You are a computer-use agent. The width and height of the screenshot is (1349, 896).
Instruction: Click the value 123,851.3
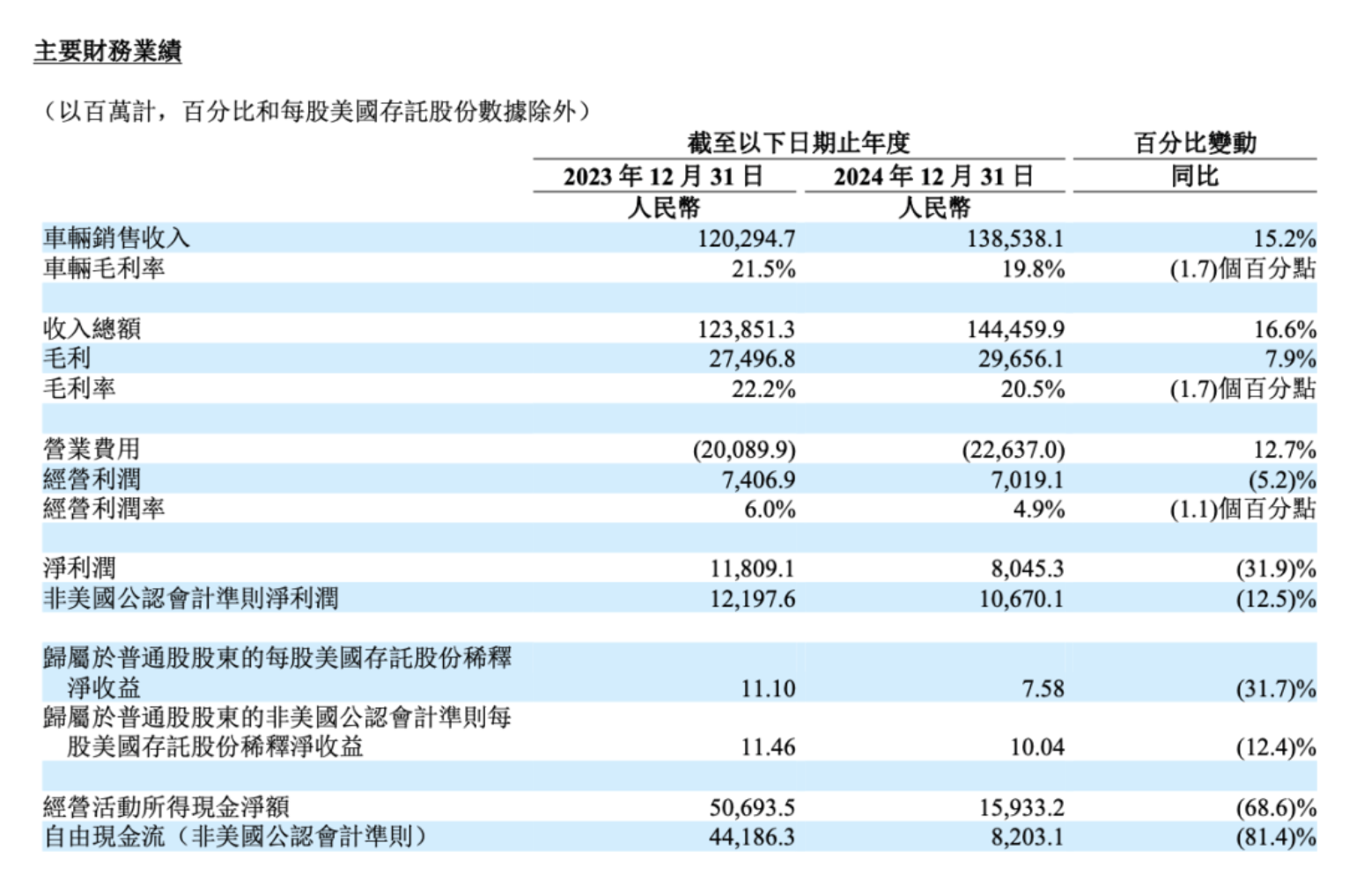coord(747,329)
